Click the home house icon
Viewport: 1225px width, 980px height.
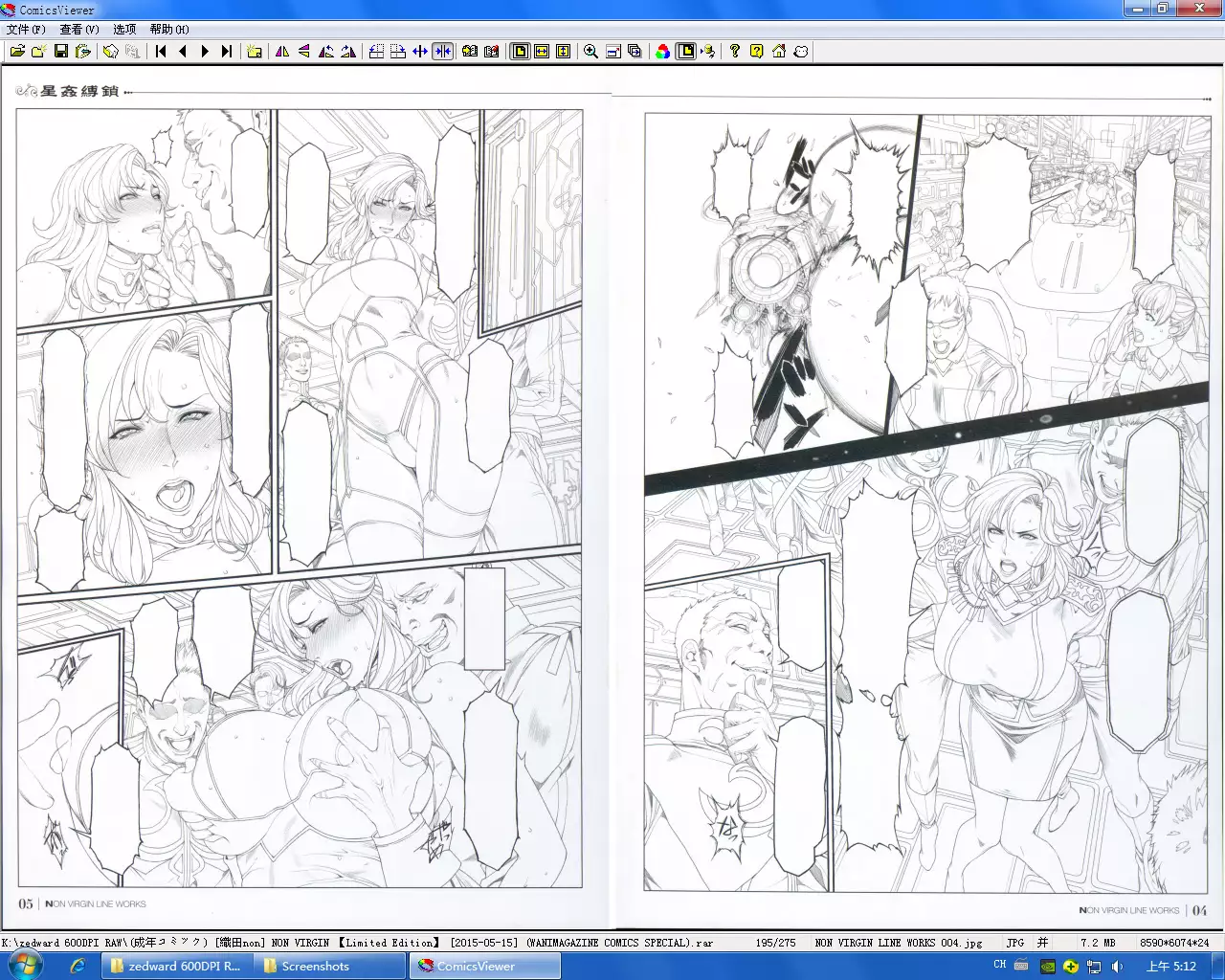click(779, 52)
